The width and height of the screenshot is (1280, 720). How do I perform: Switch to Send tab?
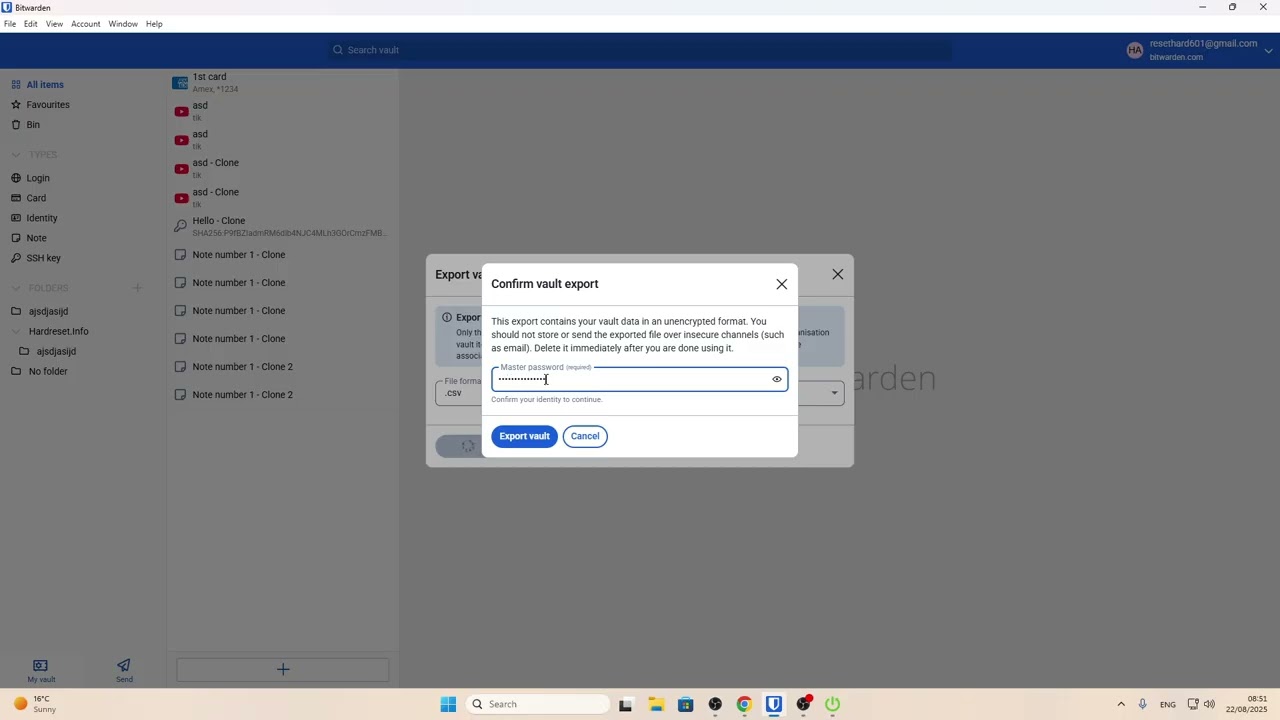pyautogui.click(x=124, y=671)
